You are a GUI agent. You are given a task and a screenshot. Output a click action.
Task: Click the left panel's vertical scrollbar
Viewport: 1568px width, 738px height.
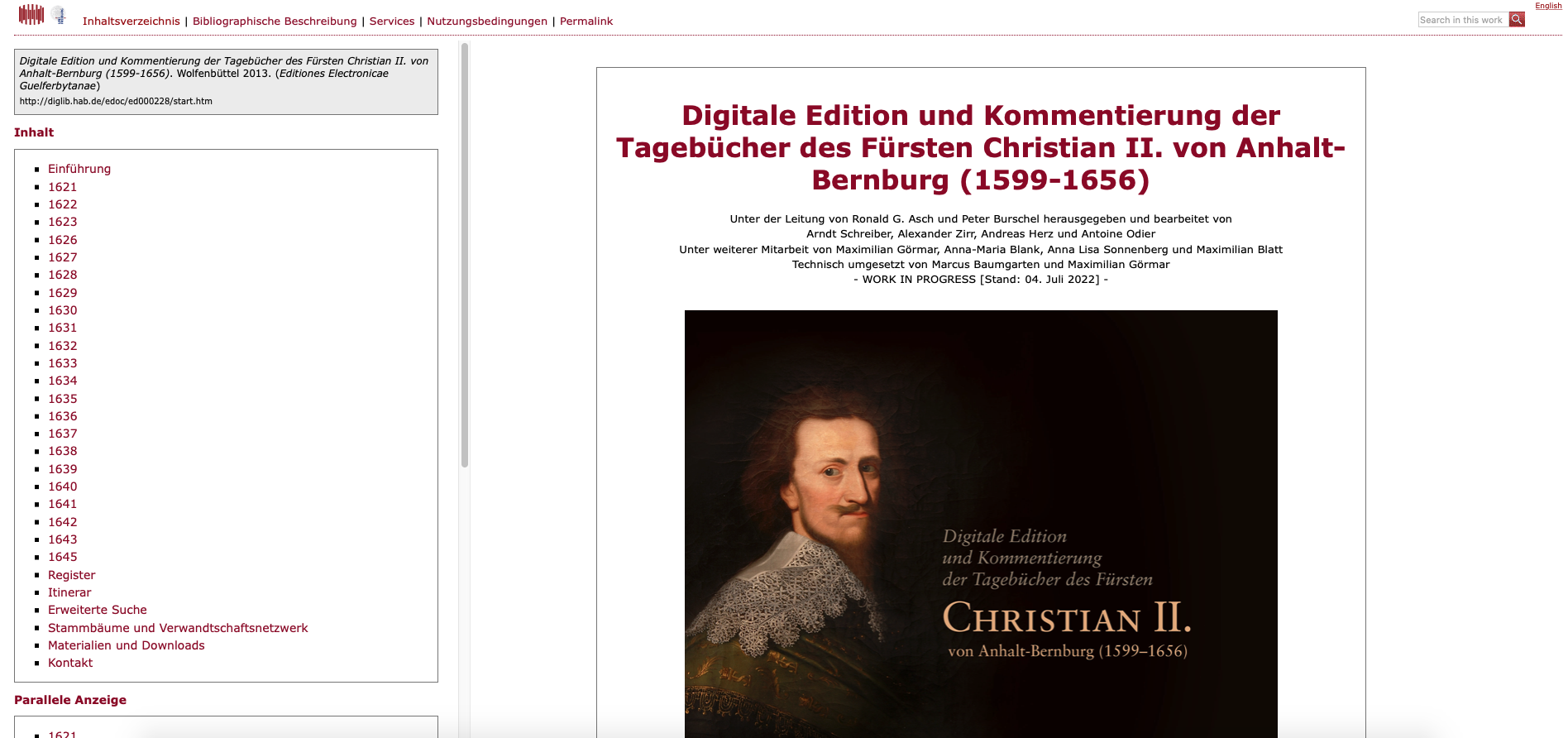tap(465, 255)
